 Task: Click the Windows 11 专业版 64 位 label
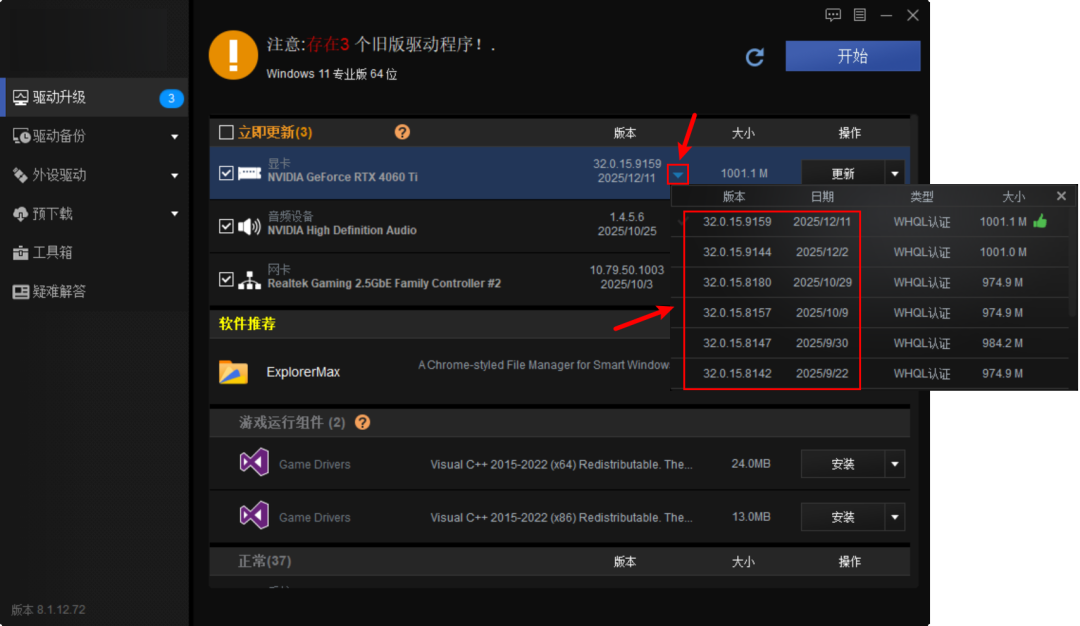(x=332, y=74)
